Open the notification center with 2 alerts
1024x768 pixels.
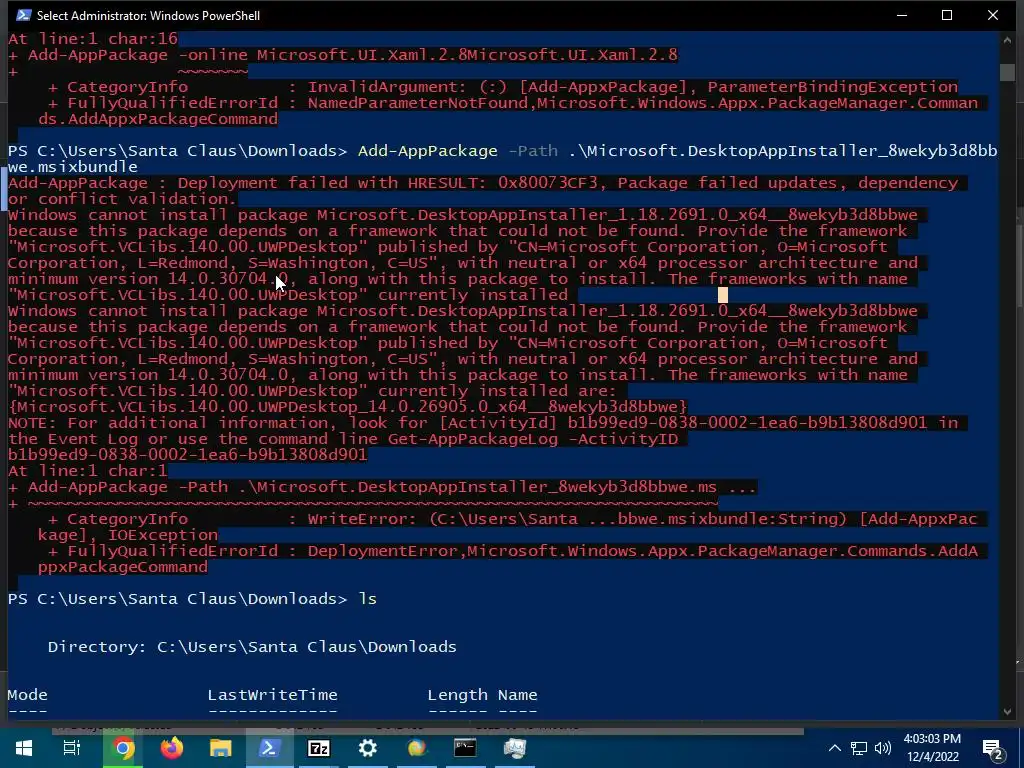993,749
